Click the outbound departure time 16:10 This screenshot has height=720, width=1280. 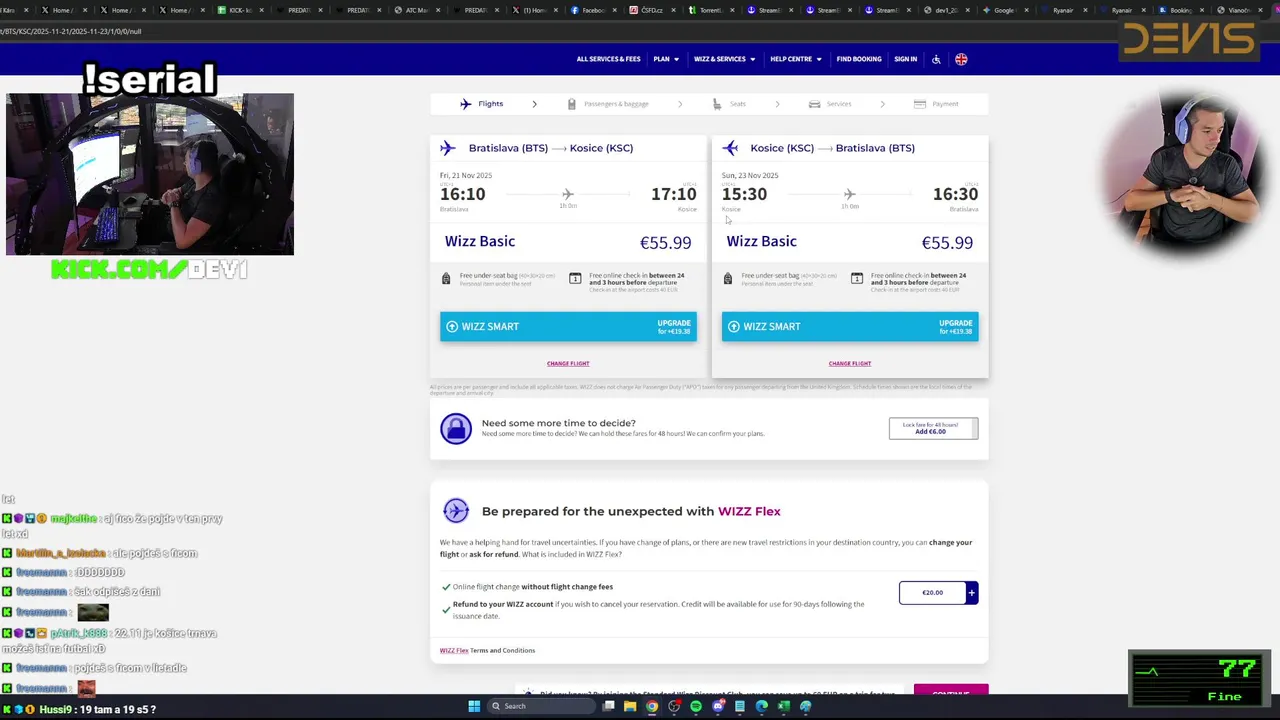(462, 195)
